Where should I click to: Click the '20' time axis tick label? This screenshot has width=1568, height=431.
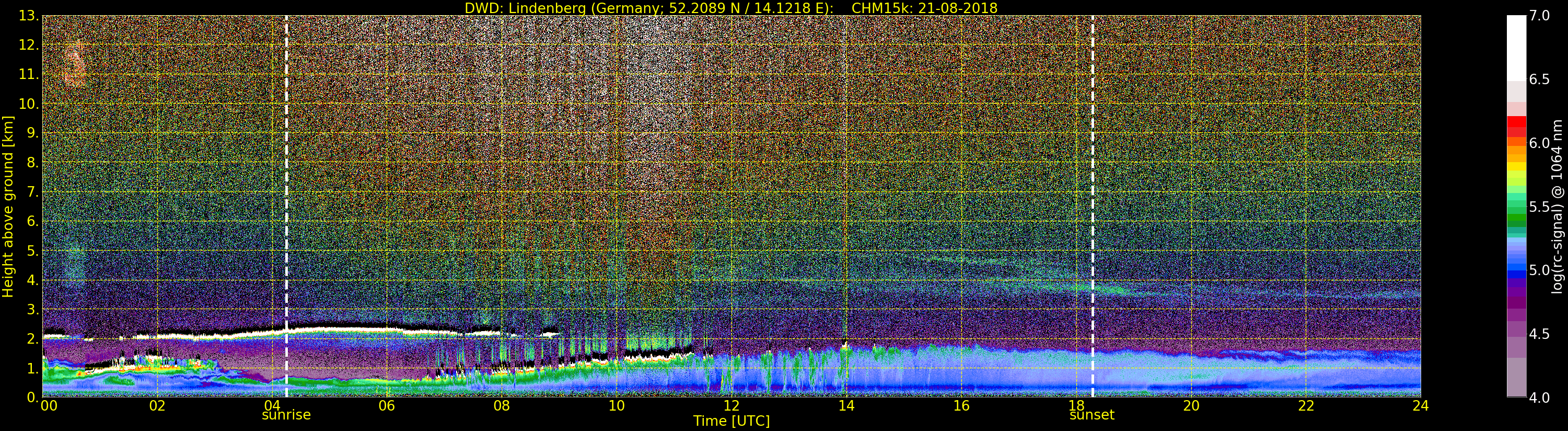coord(1191,406)
